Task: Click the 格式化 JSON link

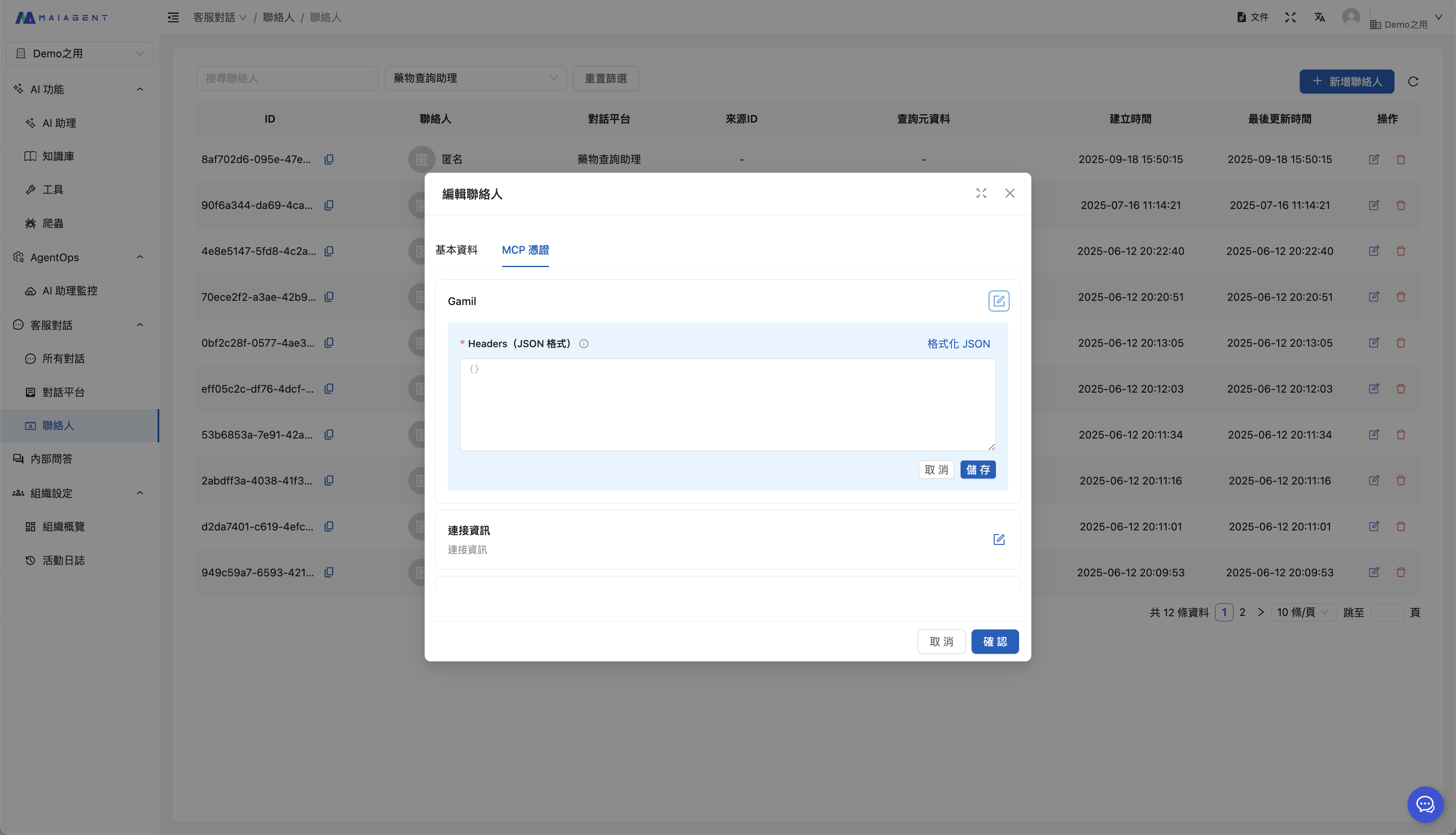Action: 958,344
